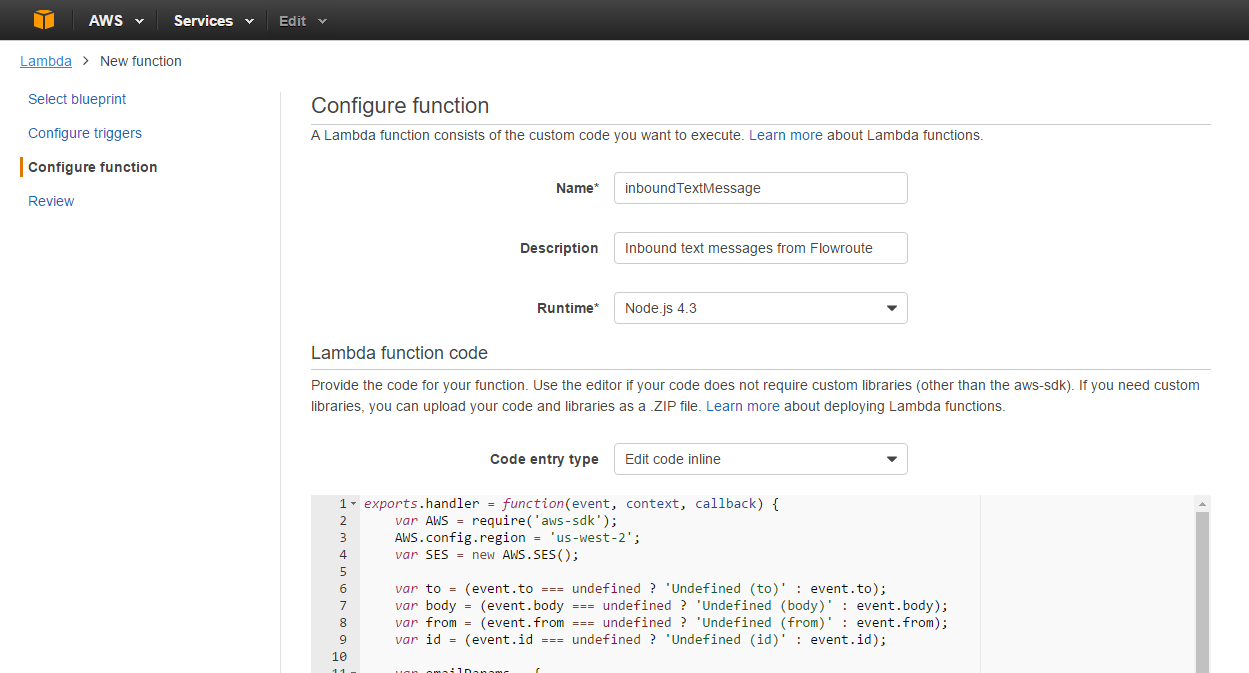Viewport: 1249px width, 673px height.
Task: Click the 'Lambda function code' heading
Action: coord(399,353)
